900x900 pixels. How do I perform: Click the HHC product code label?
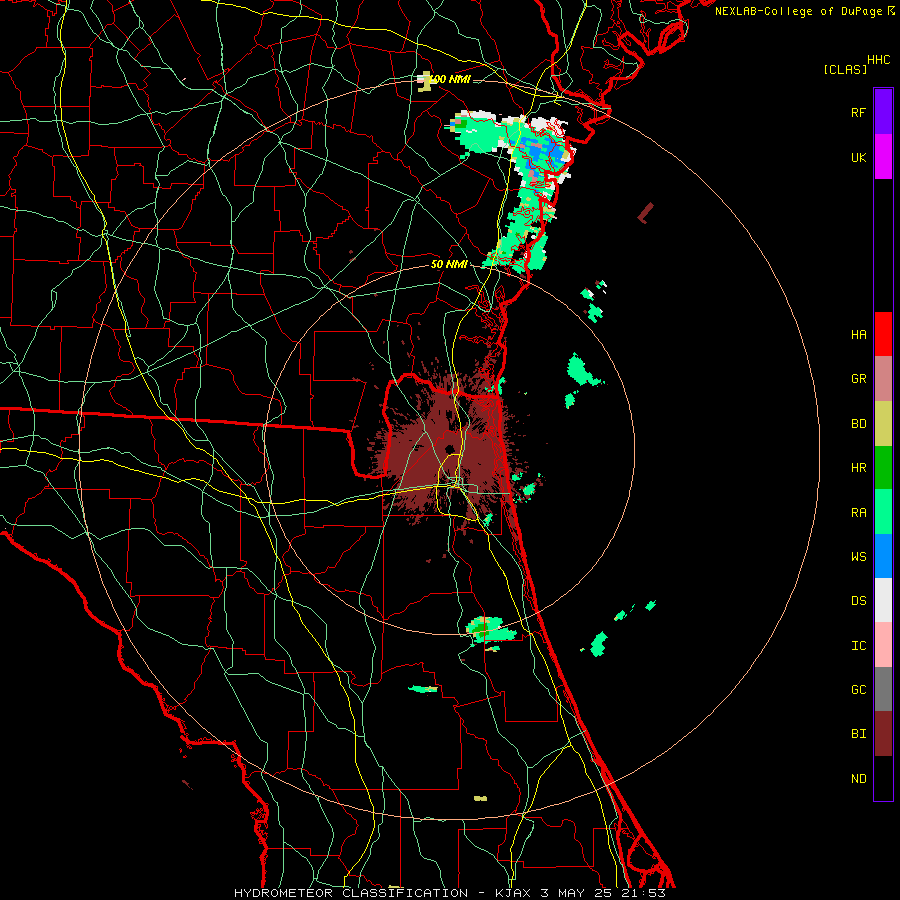coord(879,60)
